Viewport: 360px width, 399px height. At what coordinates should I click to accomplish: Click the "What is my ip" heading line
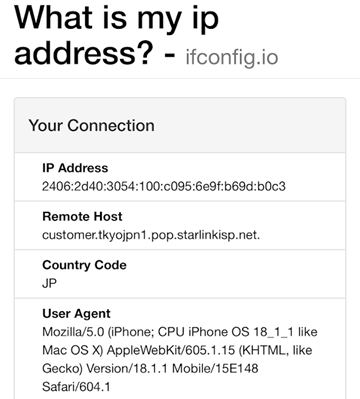[116, 19]
